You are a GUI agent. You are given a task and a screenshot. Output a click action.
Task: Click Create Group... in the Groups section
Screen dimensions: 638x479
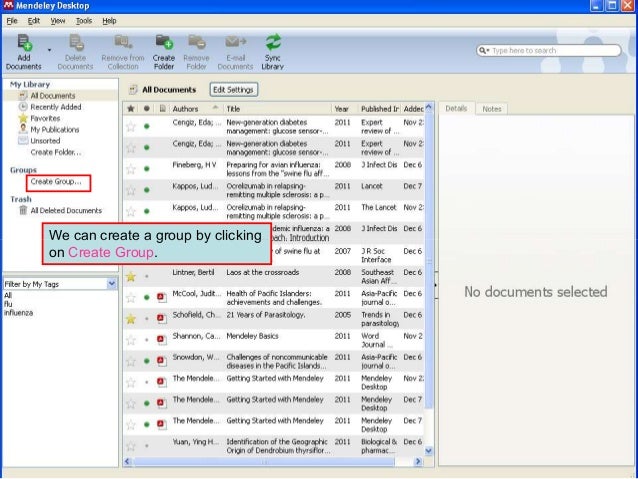(56, 182)
